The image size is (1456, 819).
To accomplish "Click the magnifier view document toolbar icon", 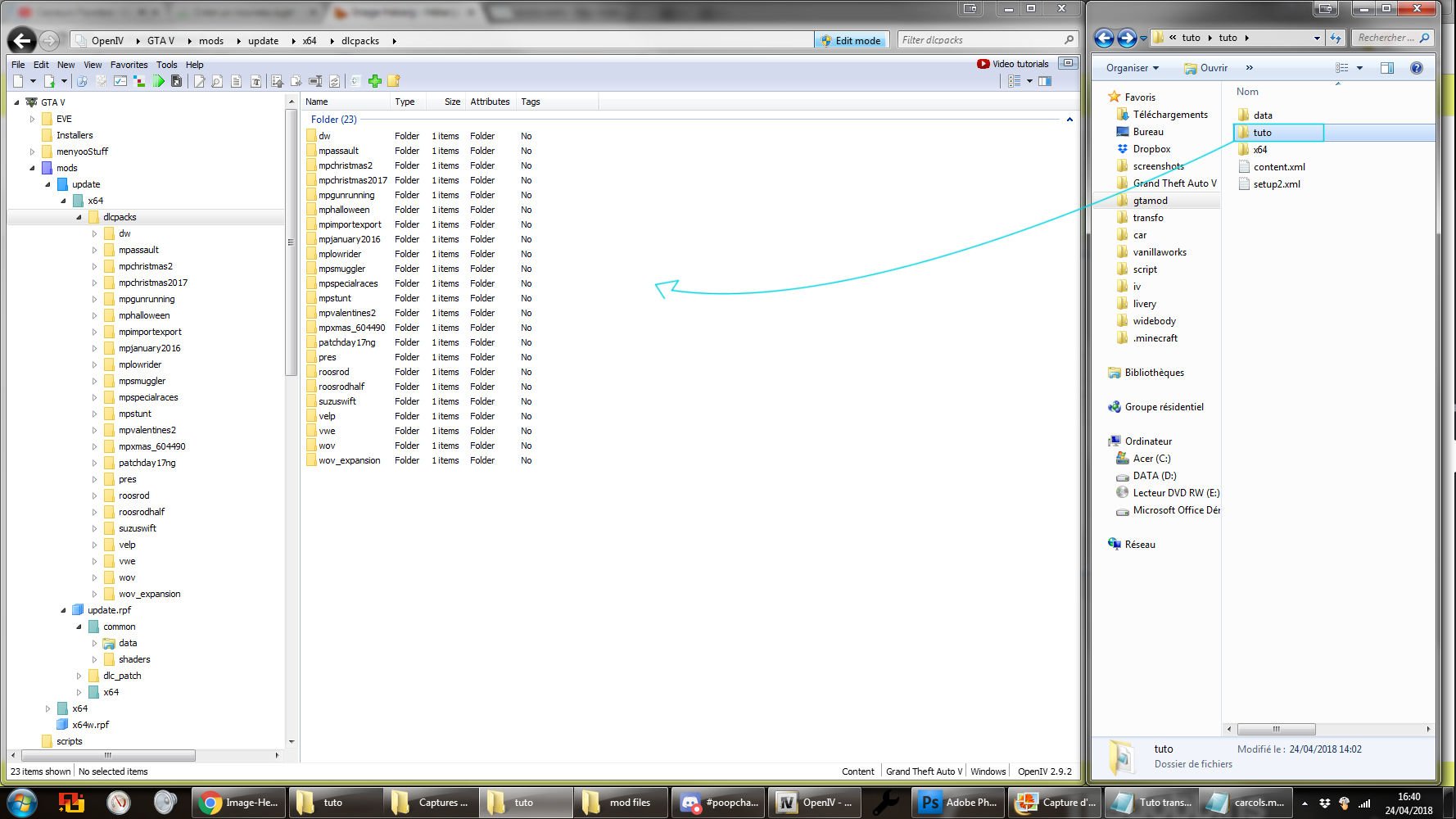I will point(217,81).
